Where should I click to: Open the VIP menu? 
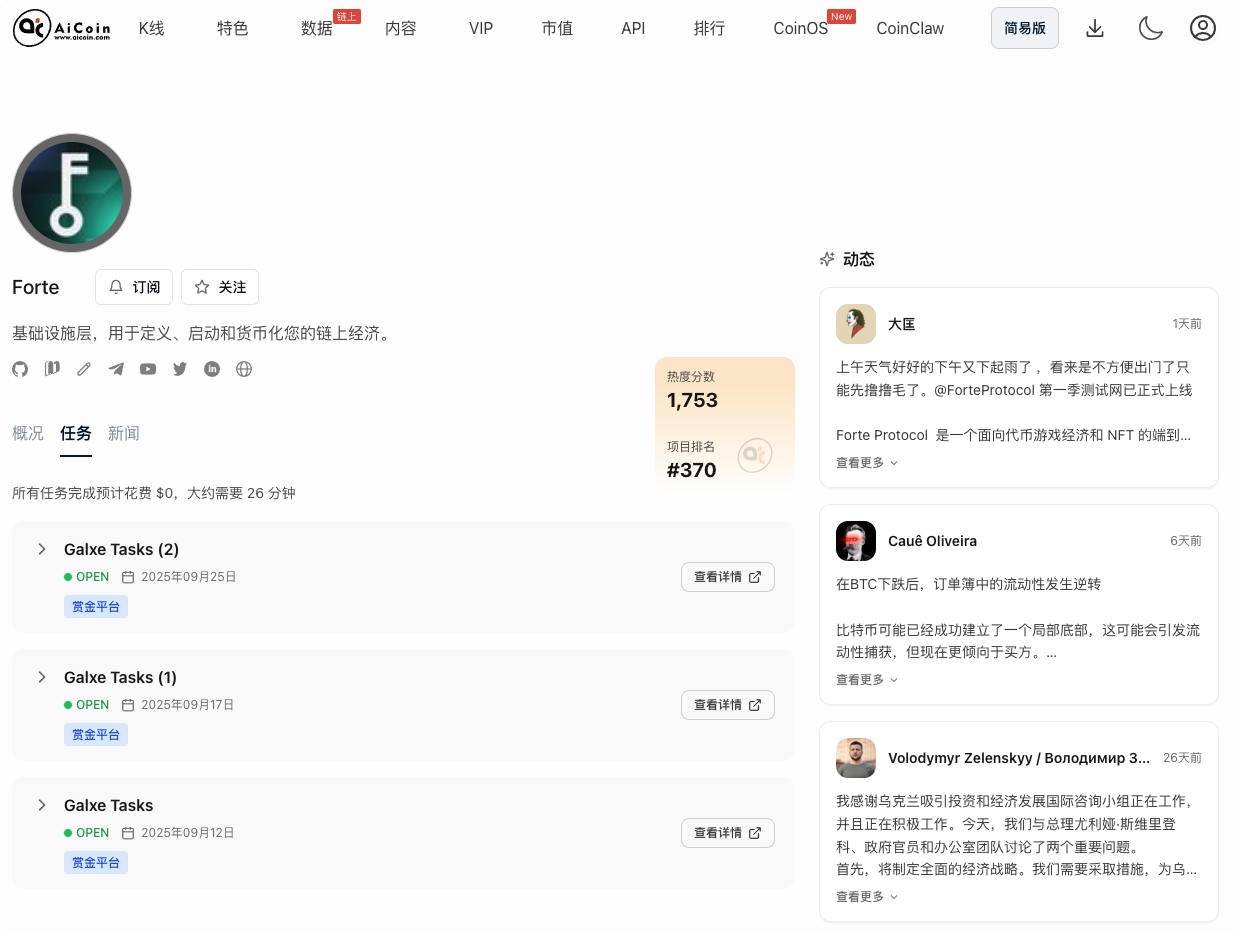click(481, 28)
